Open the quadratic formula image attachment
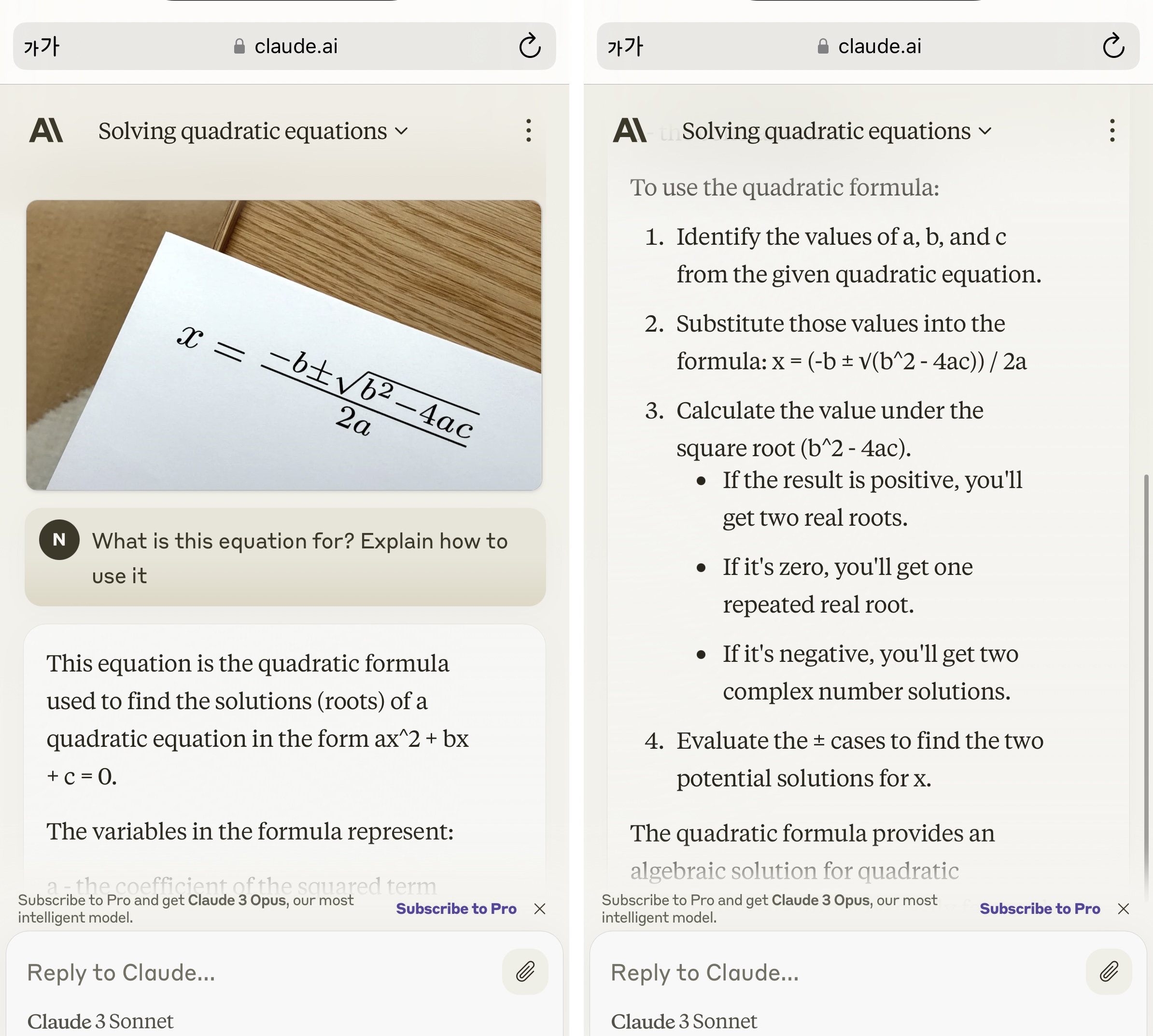Image resolution: width=1153 pixels, height=1036 pixels. [x=283, y=345]
